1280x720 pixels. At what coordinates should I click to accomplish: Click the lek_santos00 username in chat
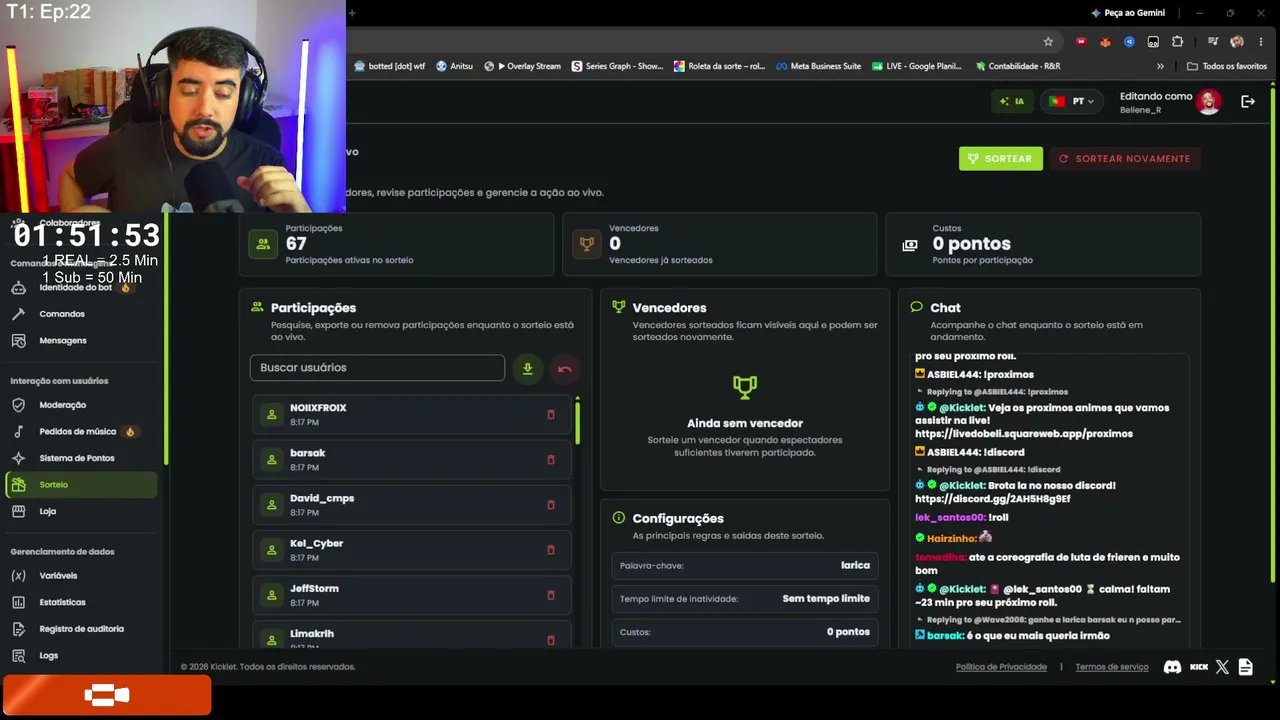coord(949,518)
